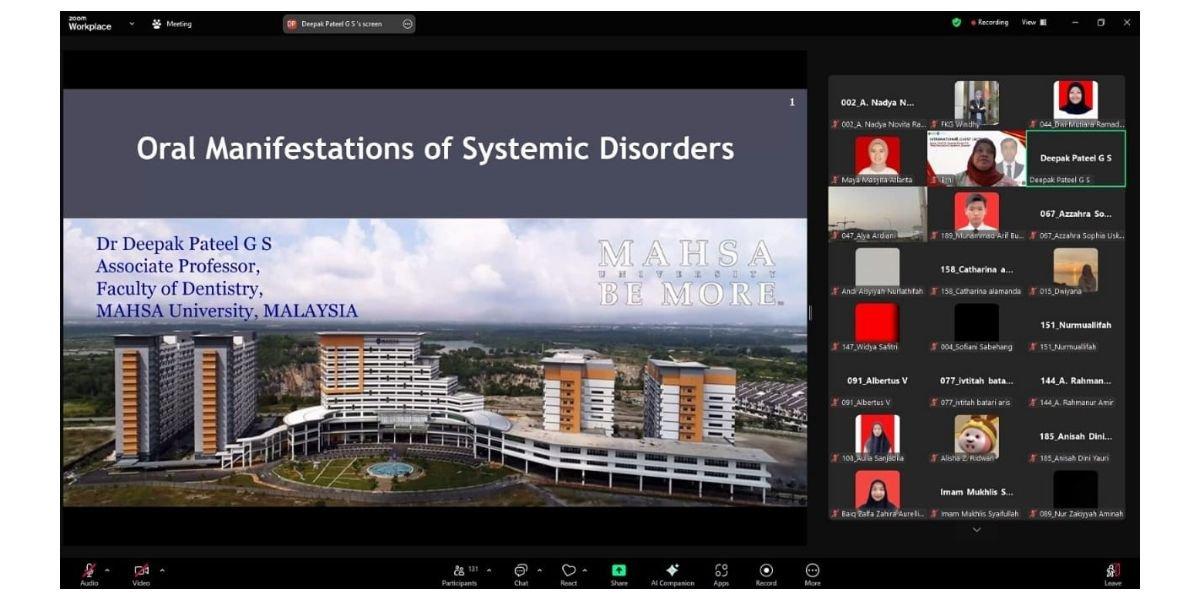Viewport: 1200px width, 600px height.
Task: Open the View layout menu
Action: point(1033,23)
